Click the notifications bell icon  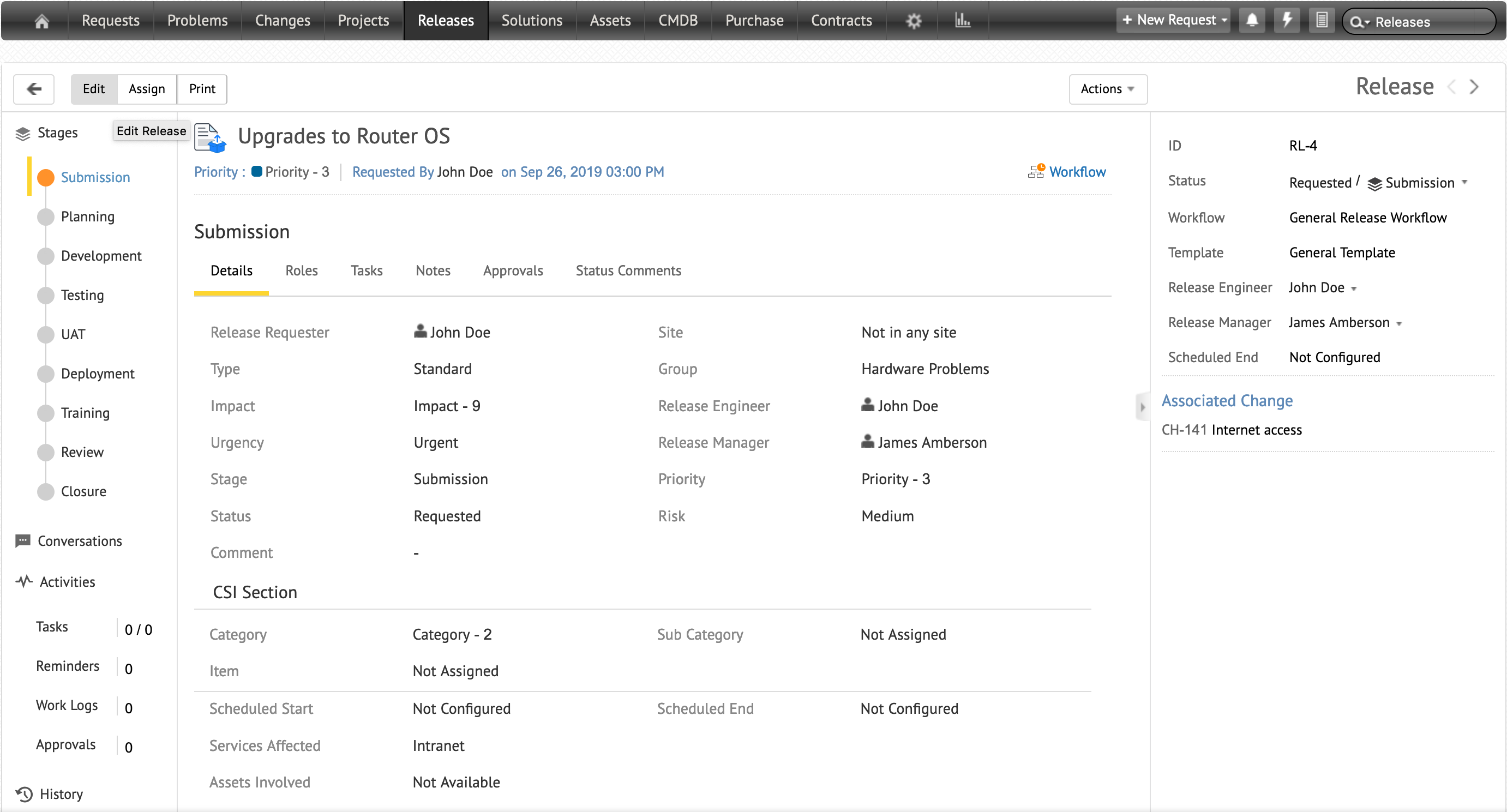click(1251, 21)
